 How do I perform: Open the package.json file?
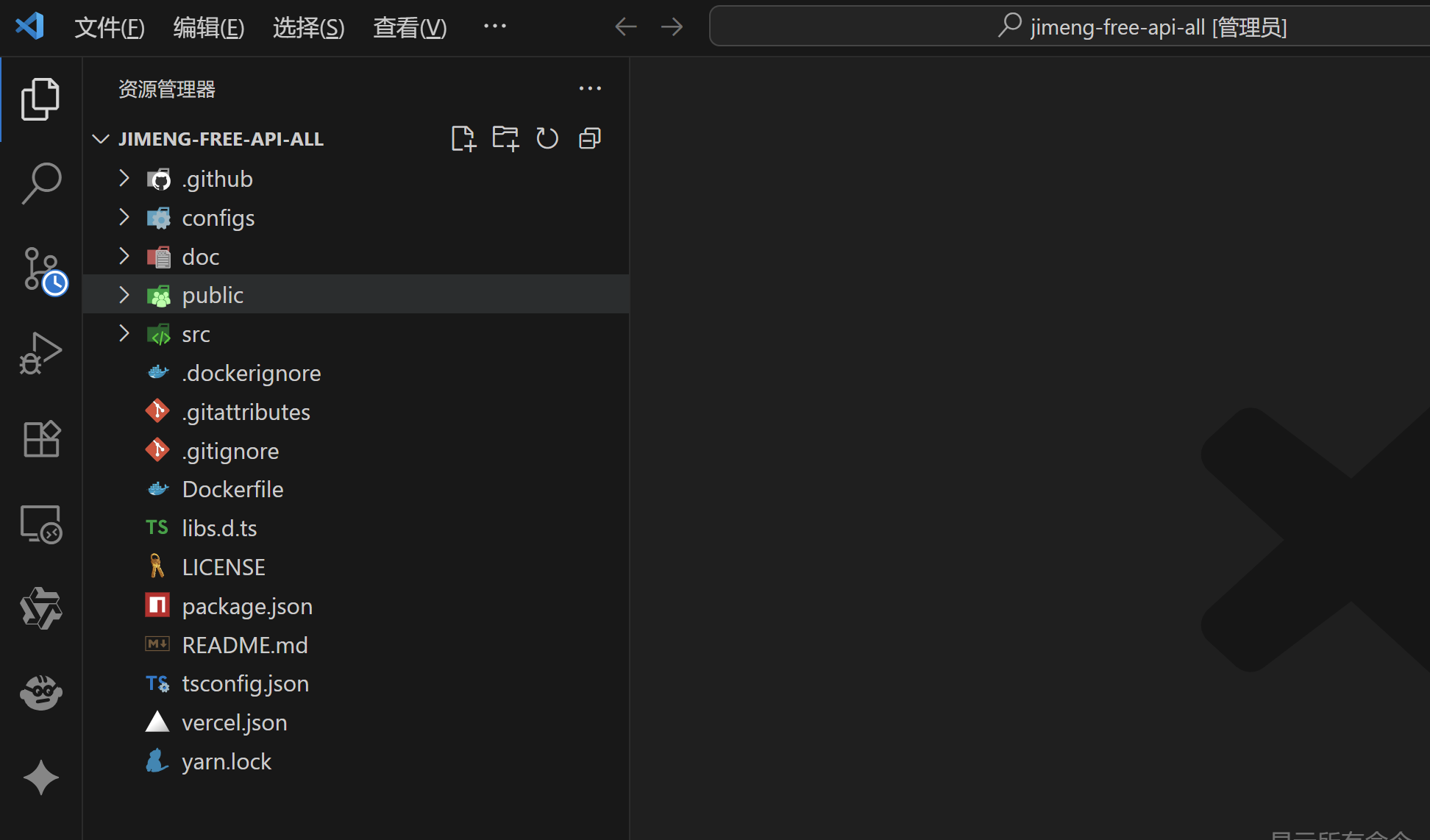pyautogui.click(x=247, y=606)
